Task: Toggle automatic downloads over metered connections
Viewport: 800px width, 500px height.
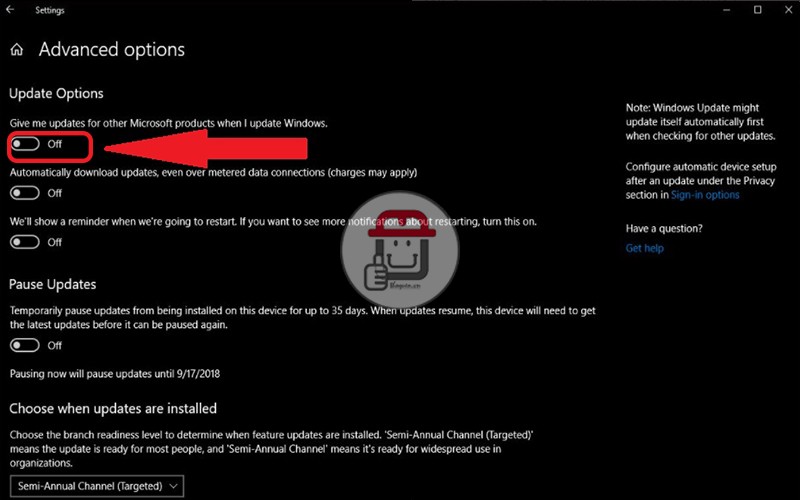Action: (26, 193)
